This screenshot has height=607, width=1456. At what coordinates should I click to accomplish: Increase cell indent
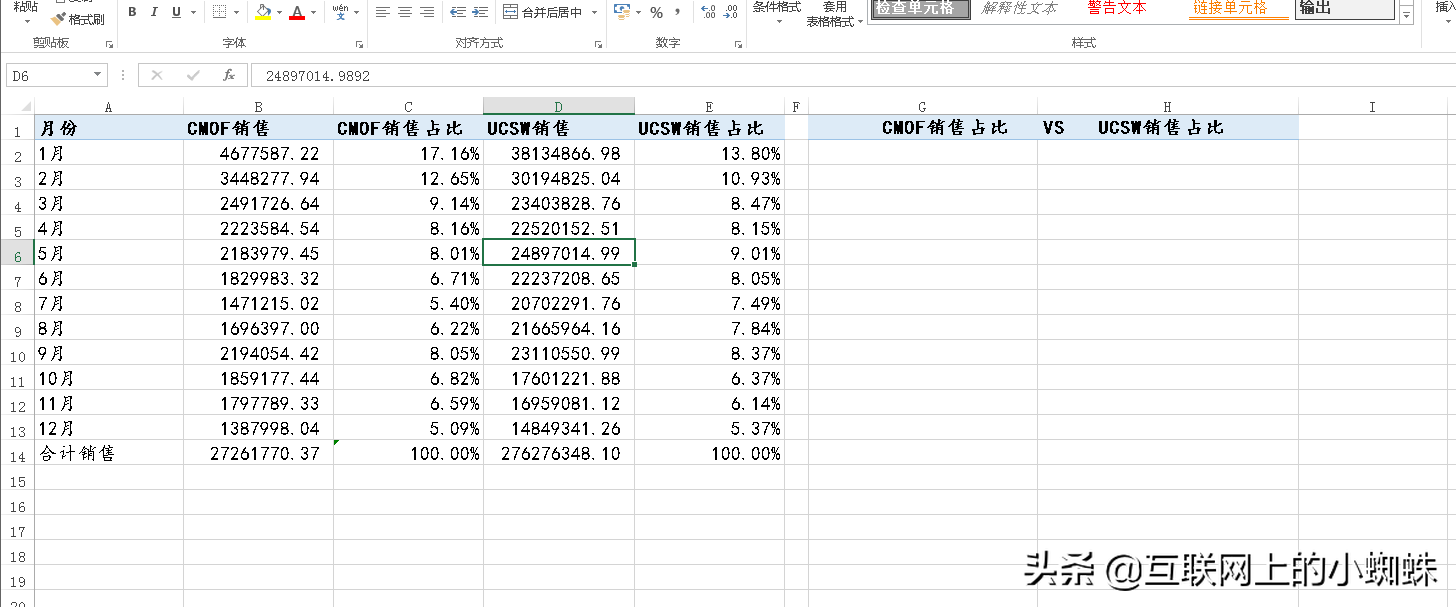[x=480, y=12]
